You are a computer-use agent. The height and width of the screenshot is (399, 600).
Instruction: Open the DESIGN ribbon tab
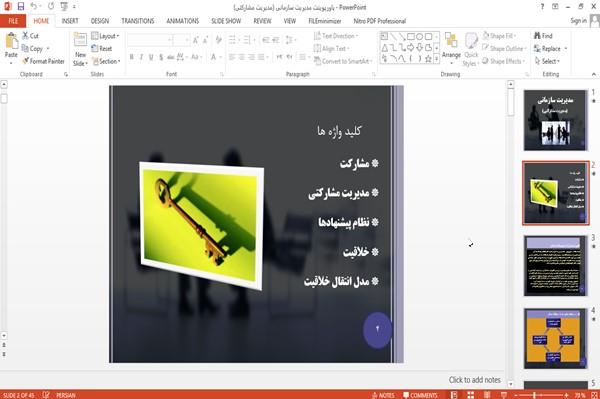coord(100,21)
